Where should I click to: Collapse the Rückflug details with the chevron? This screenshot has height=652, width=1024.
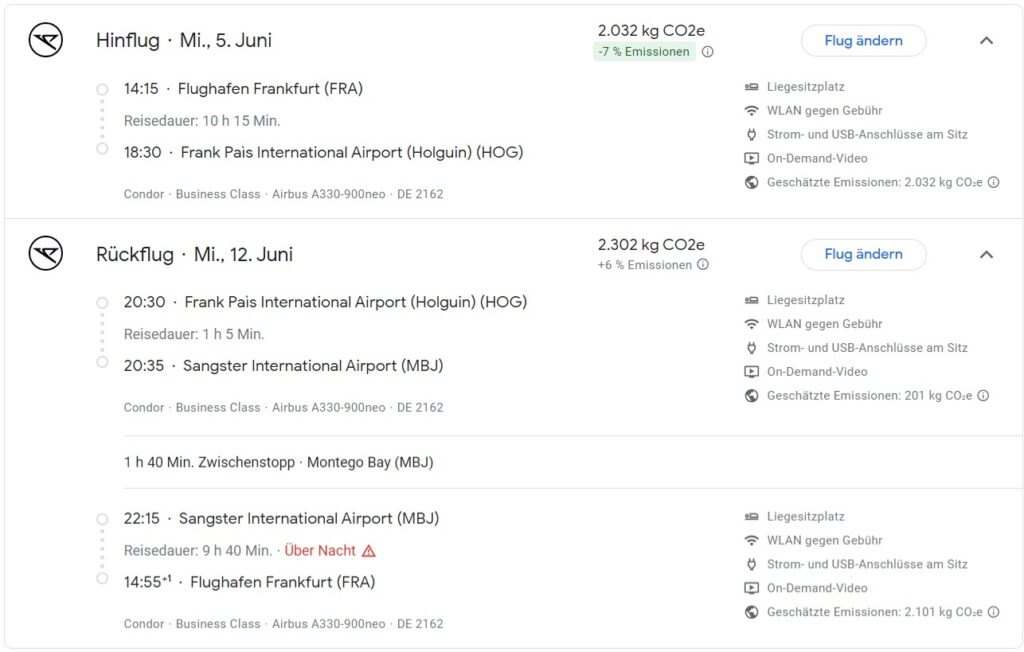coord(986,254)
